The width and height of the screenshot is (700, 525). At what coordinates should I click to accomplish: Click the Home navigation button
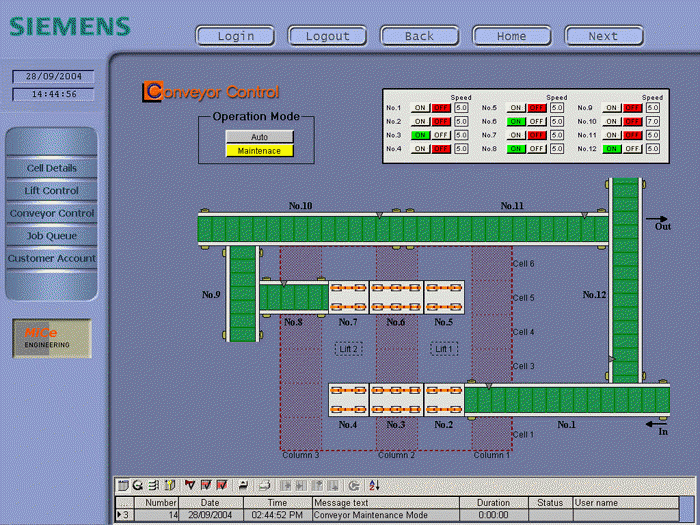point(511,36)
